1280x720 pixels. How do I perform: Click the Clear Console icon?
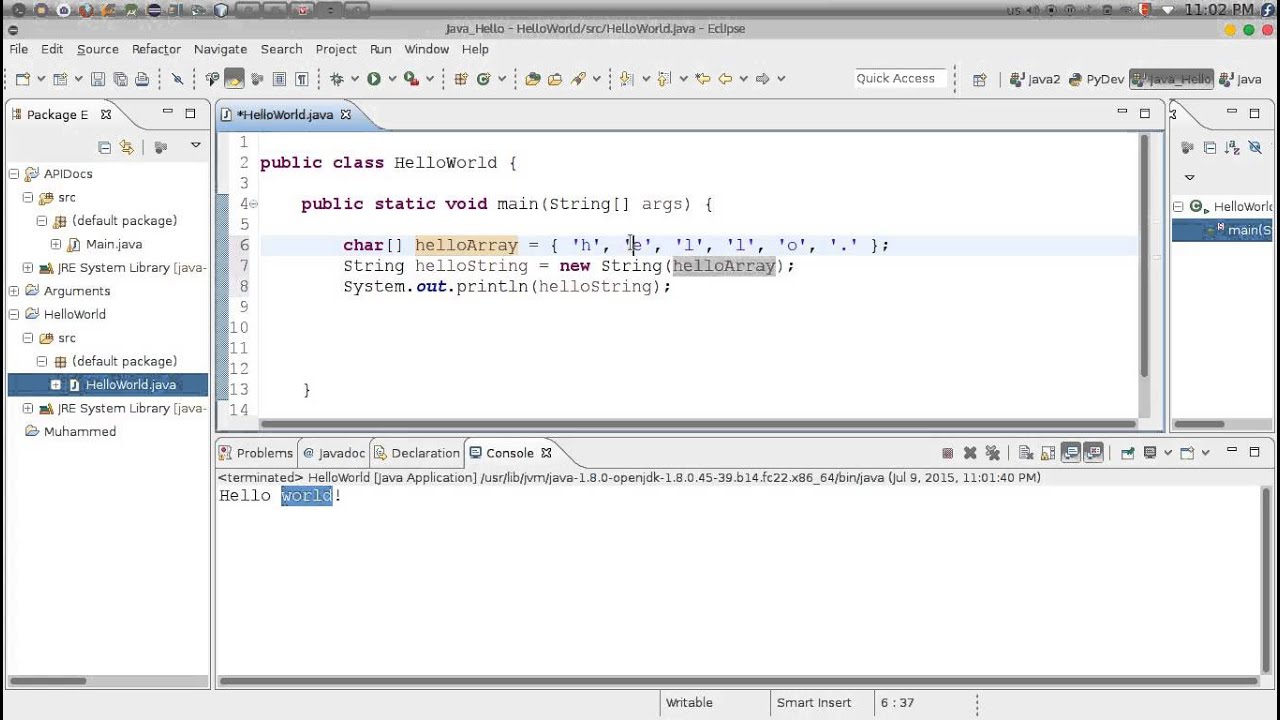click(x=1025, y=453)
